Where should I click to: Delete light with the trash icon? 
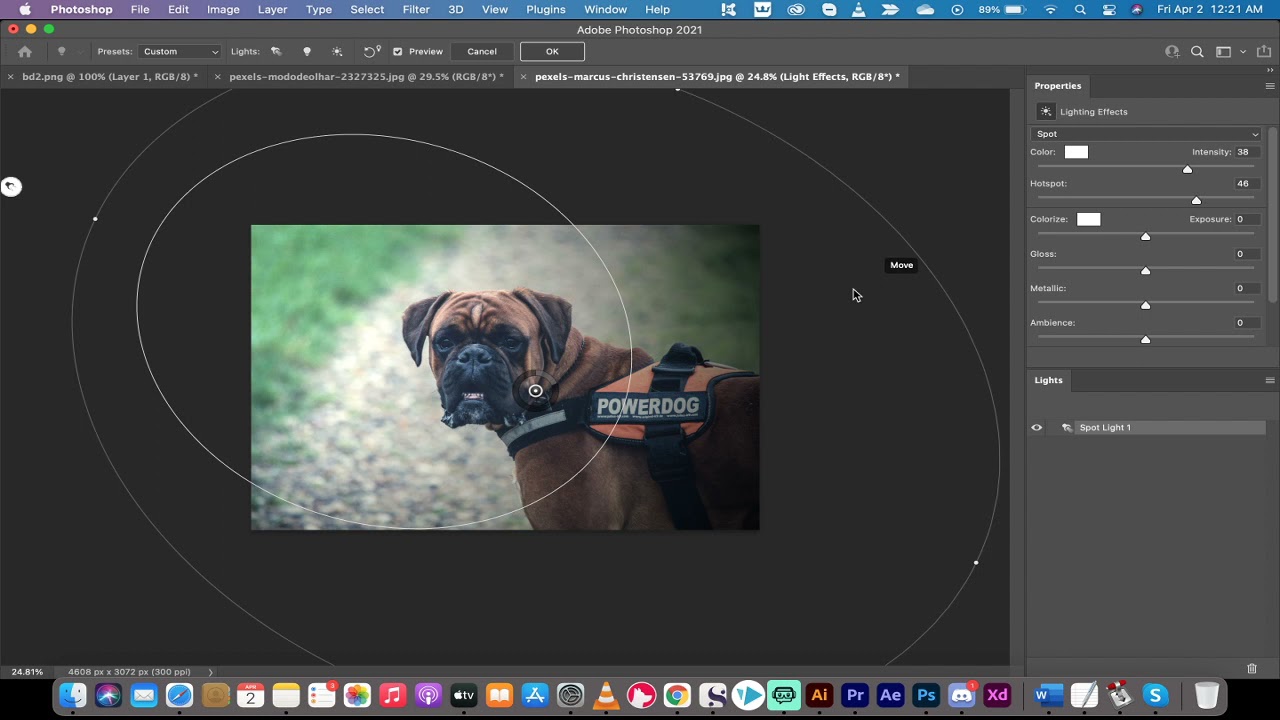click(1252, 668)
